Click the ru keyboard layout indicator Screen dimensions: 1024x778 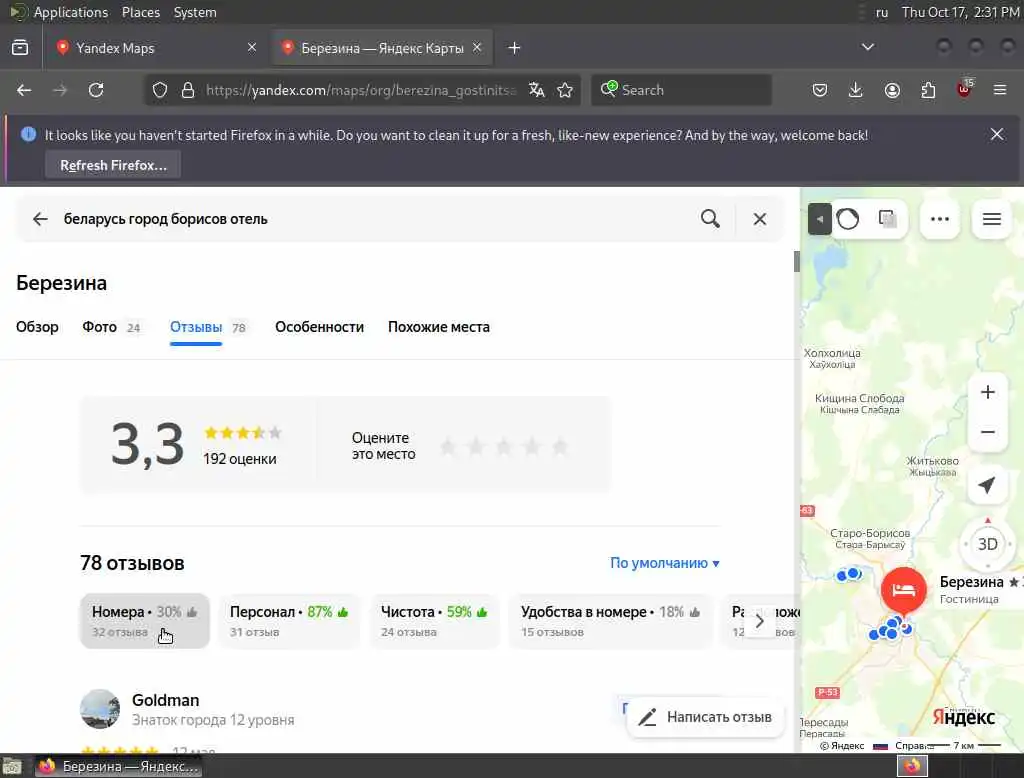882,12
